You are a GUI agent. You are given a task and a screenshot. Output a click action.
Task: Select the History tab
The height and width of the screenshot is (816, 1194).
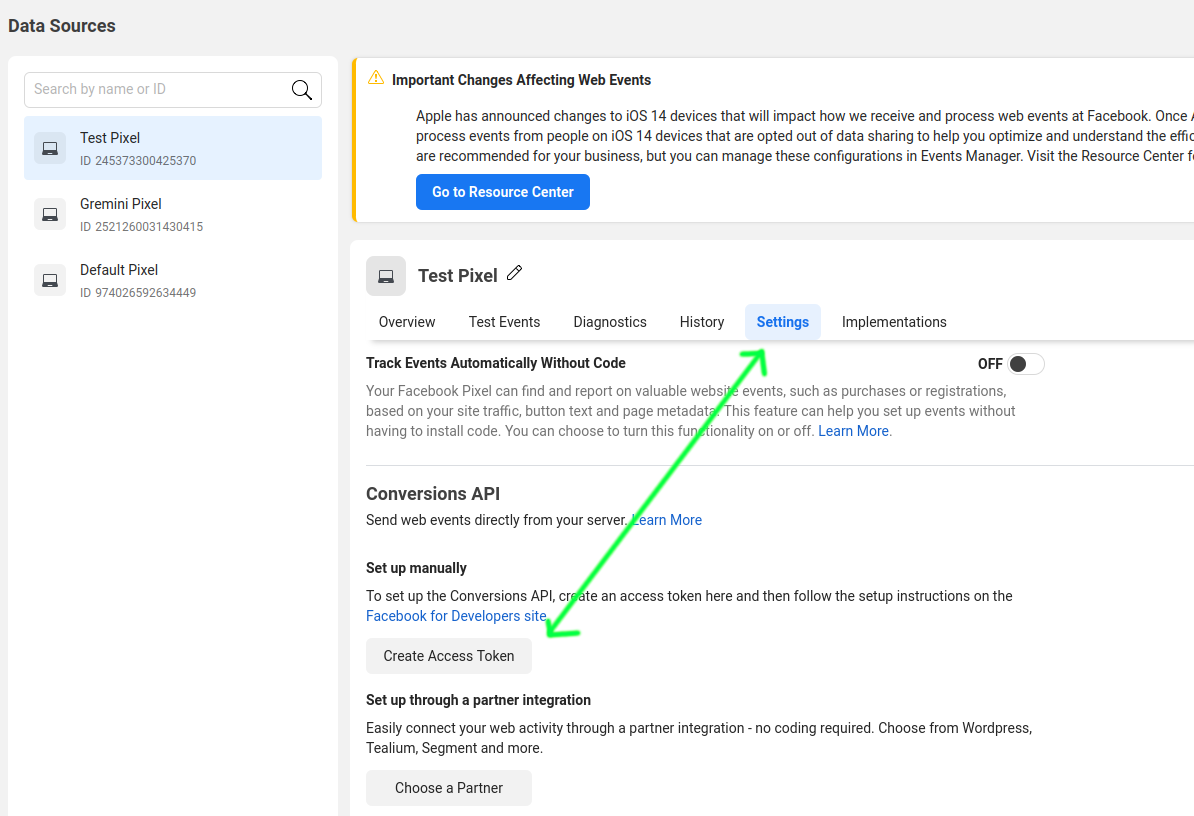[x=701, y=322]
